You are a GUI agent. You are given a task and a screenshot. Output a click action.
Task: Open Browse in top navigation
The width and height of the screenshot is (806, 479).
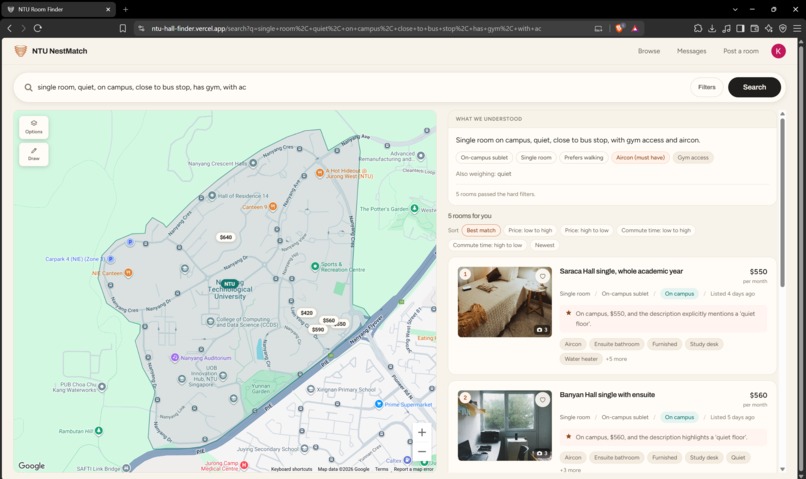pyautogui.click(x=649, y=51)
